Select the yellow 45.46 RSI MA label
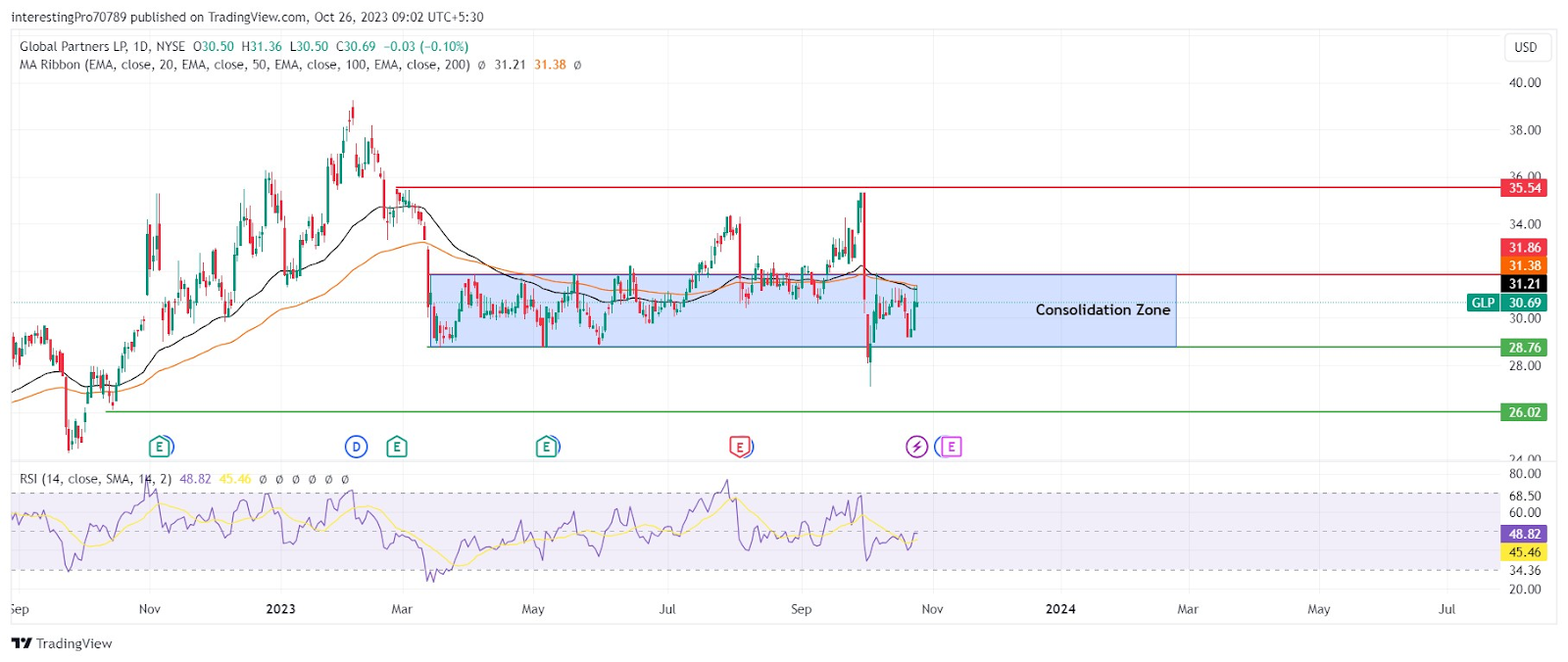1568x662 pixels. [x=1524, y=552]
